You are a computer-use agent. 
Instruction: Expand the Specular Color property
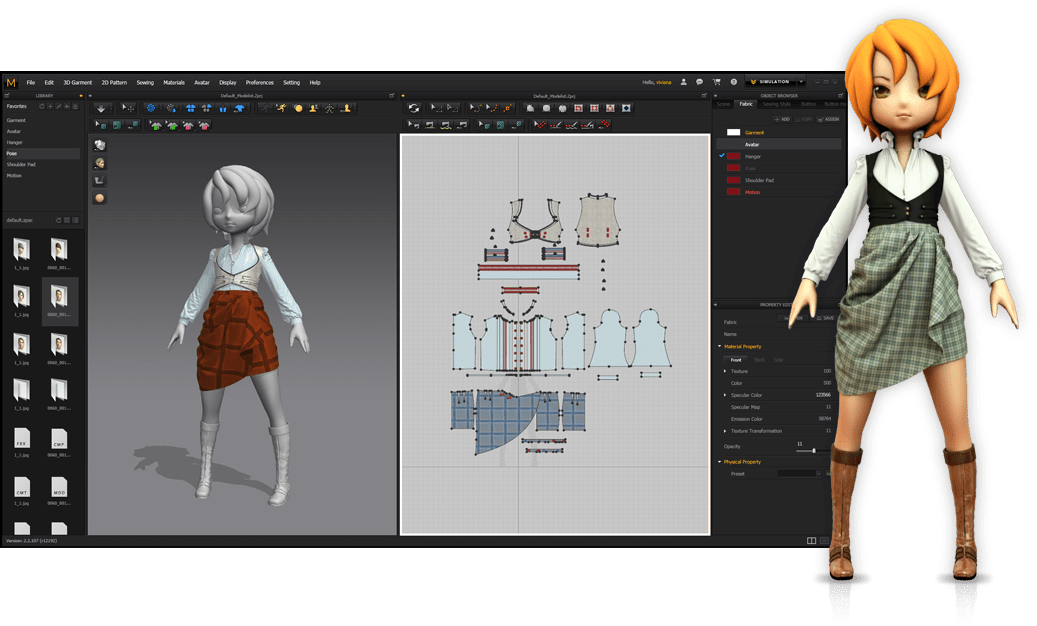coord(725,395)
